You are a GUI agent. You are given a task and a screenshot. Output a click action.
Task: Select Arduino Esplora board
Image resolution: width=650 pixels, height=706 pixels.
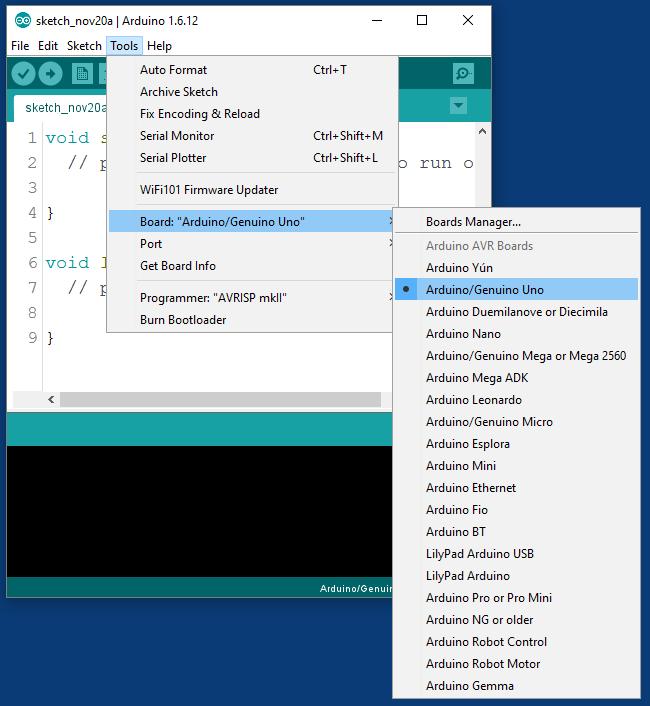516,444
